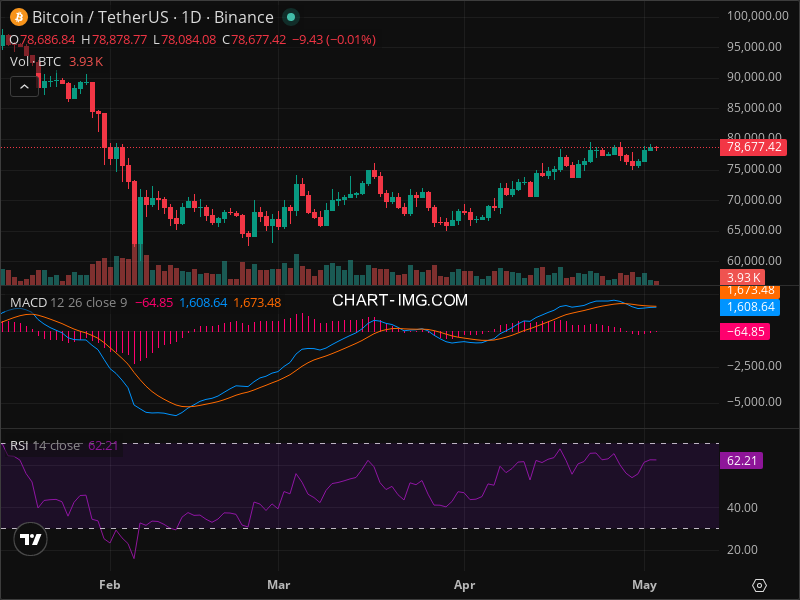Click the 40.00 RSI axis label

point(742,508)
